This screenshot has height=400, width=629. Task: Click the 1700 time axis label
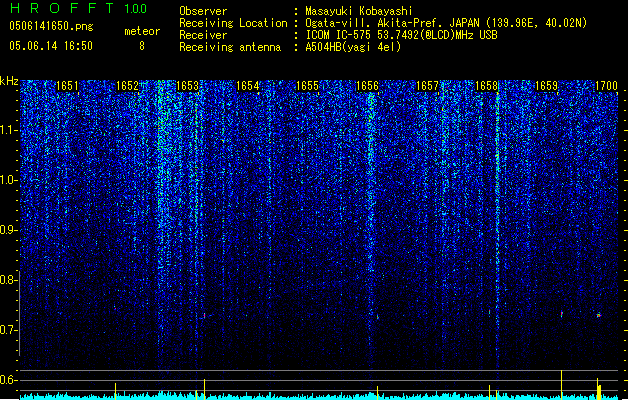[607, 86]
